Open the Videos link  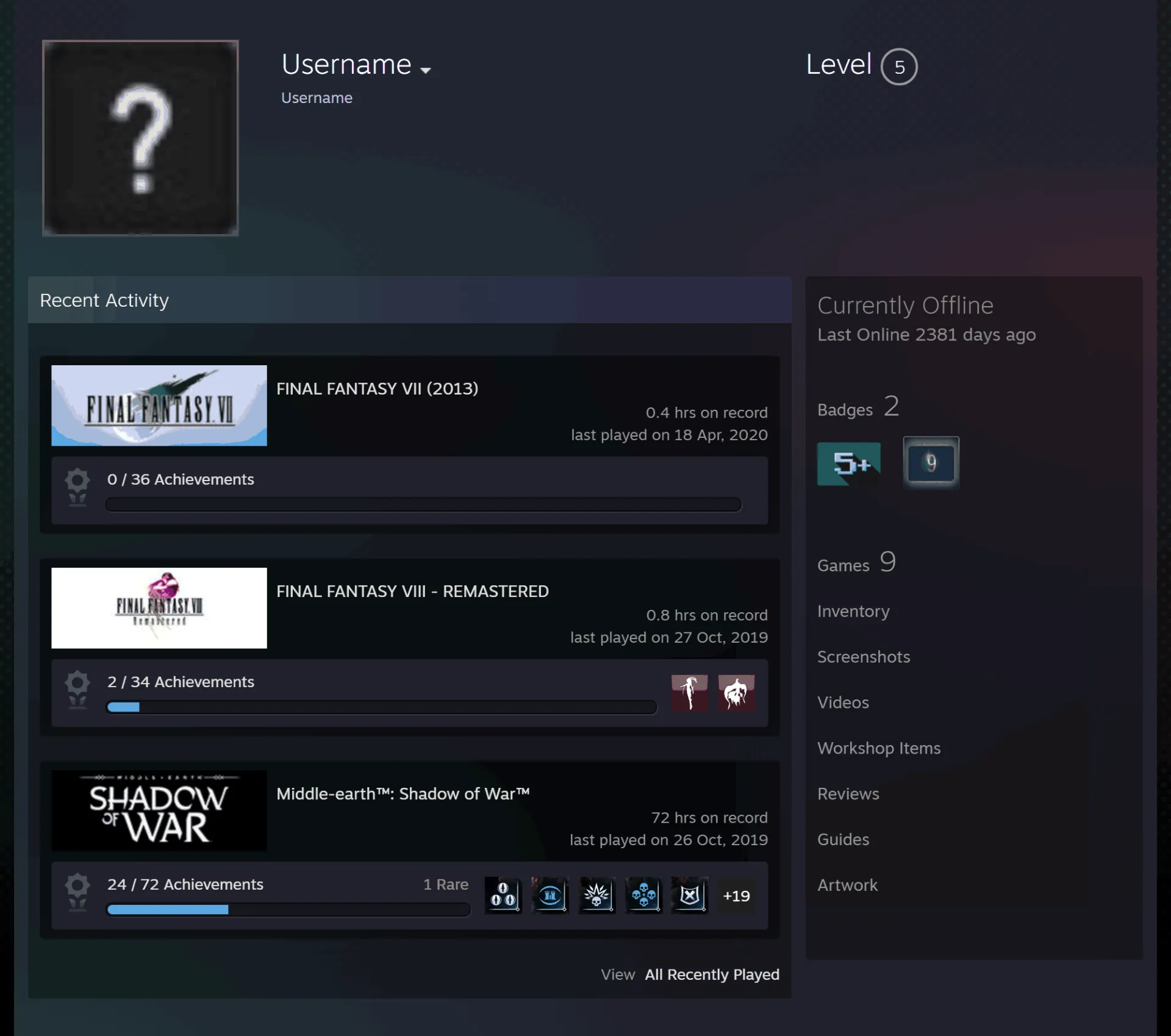tap(843, 702)
